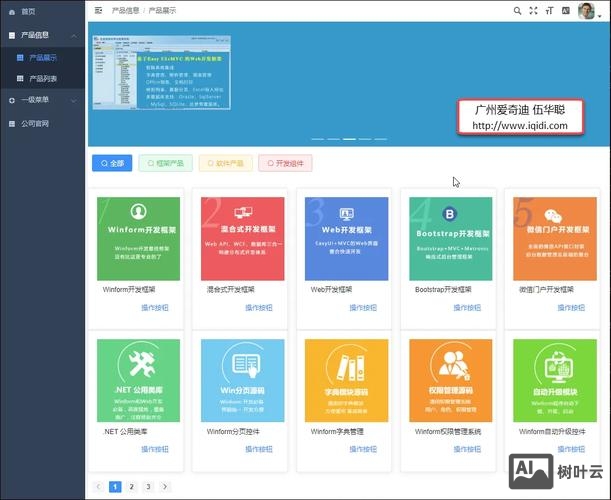
Task: Click the 产品展示 grid icon
Action: coord(20,58)
